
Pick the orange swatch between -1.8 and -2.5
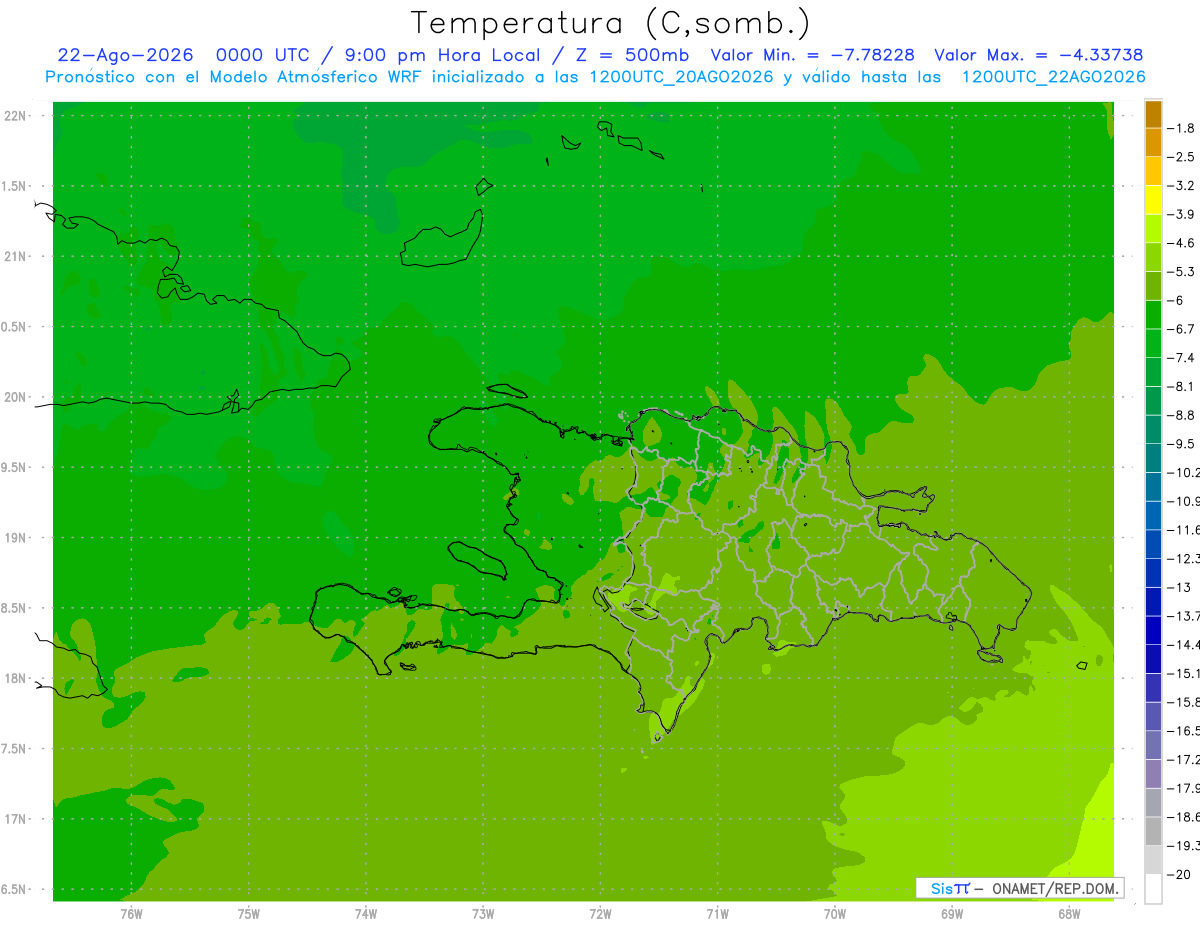point(1153,143)
